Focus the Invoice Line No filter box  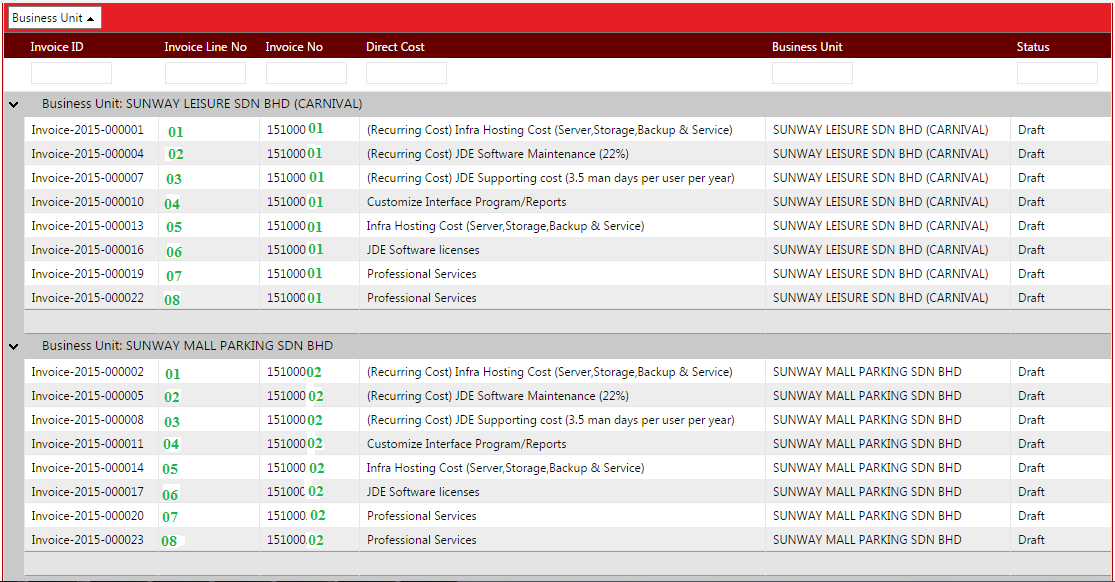tap(206, 73)
